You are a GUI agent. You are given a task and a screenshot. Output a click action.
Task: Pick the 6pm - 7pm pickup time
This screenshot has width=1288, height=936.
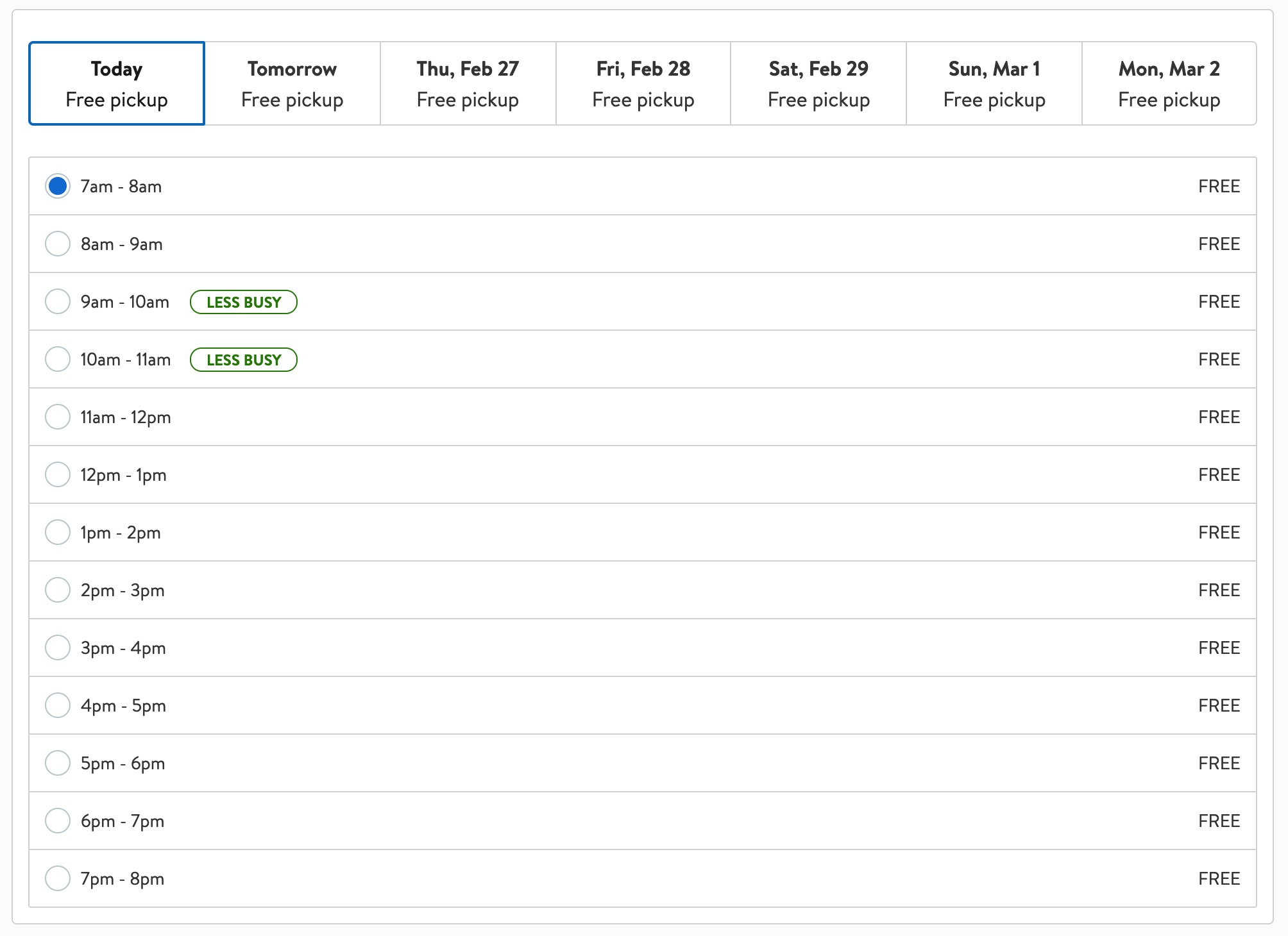click(x=58, y=821)
